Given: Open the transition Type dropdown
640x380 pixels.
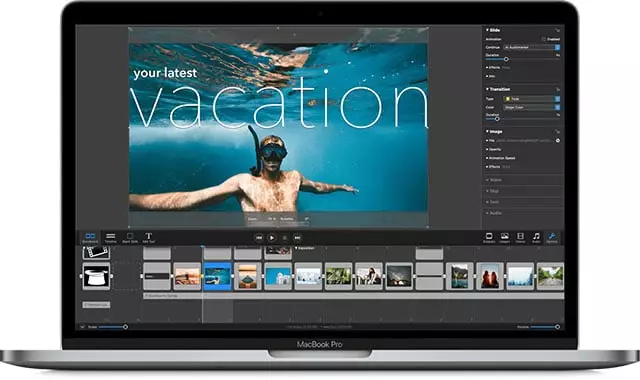Looking at the screenshot, I should pos(532,99).
